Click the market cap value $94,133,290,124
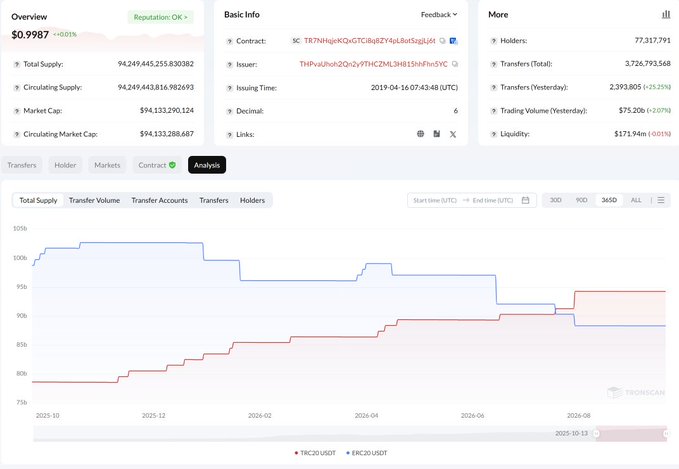679x469 pixels. [x=167, y=110]
